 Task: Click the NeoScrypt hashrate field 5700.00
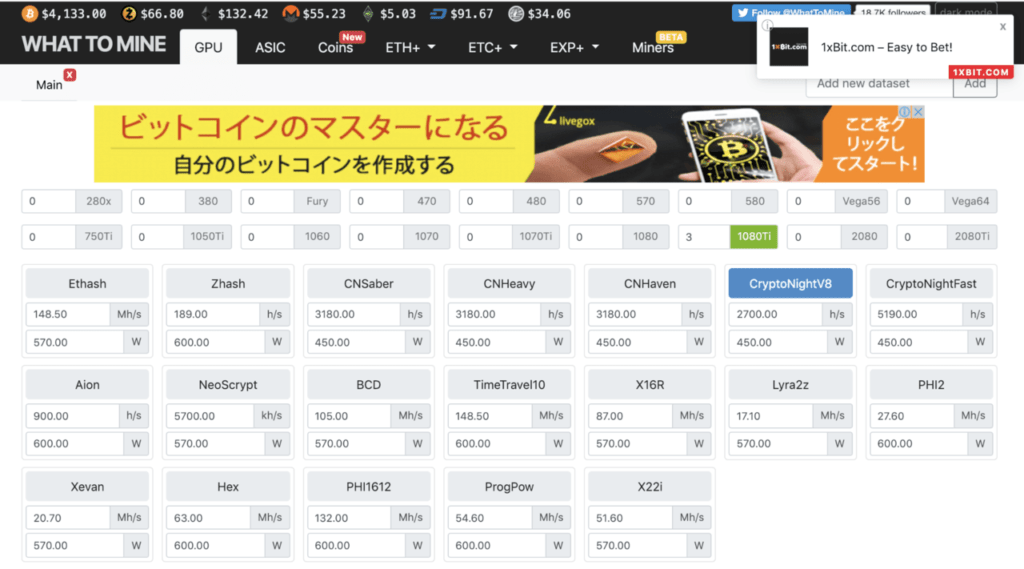[x=209, y=415]
